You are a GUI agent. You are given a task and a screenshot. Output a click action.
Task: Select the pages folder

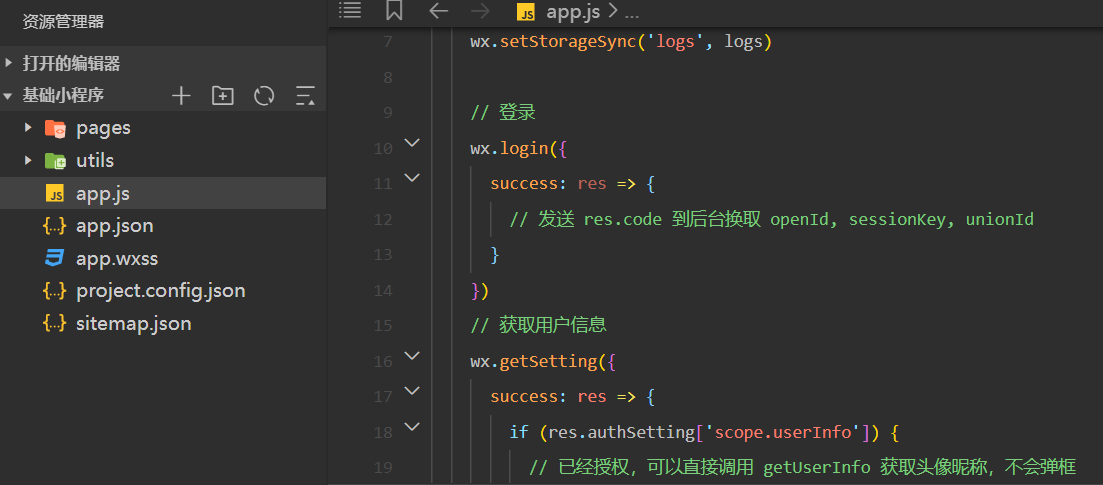[163, 128]
